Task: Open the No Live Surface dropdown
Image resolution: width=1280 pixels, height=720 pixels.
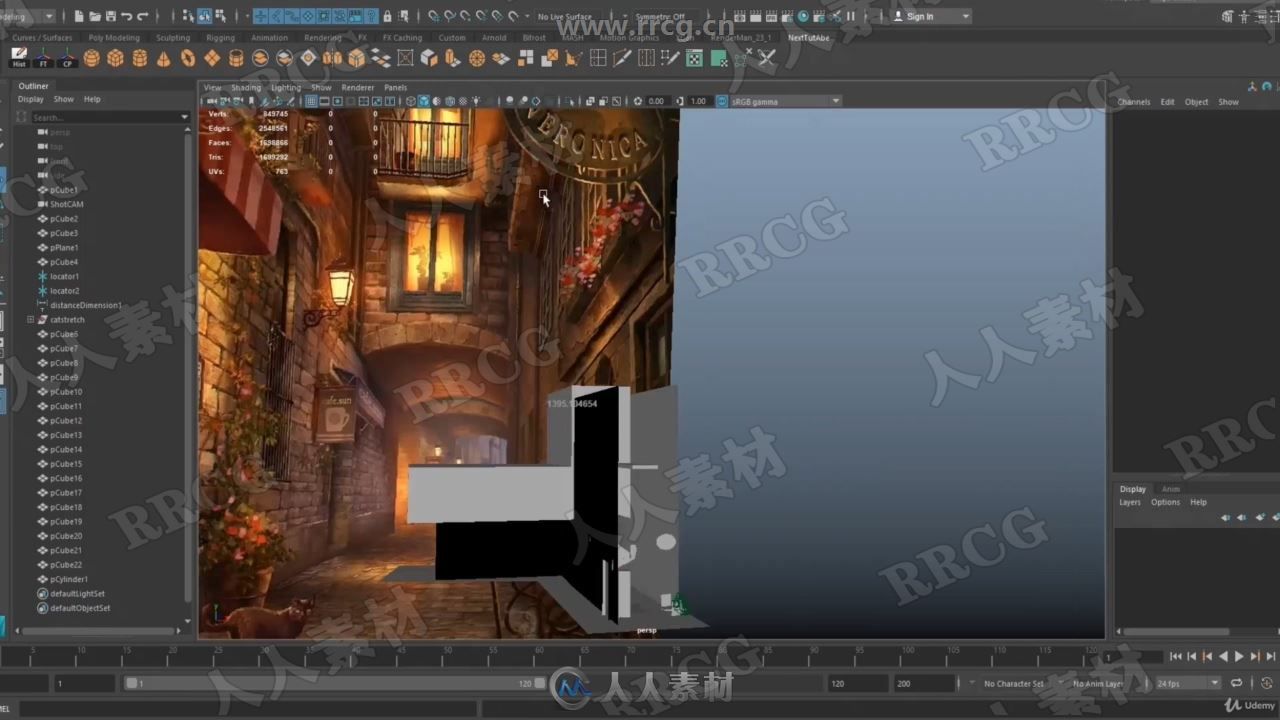Action: (569, 17)
